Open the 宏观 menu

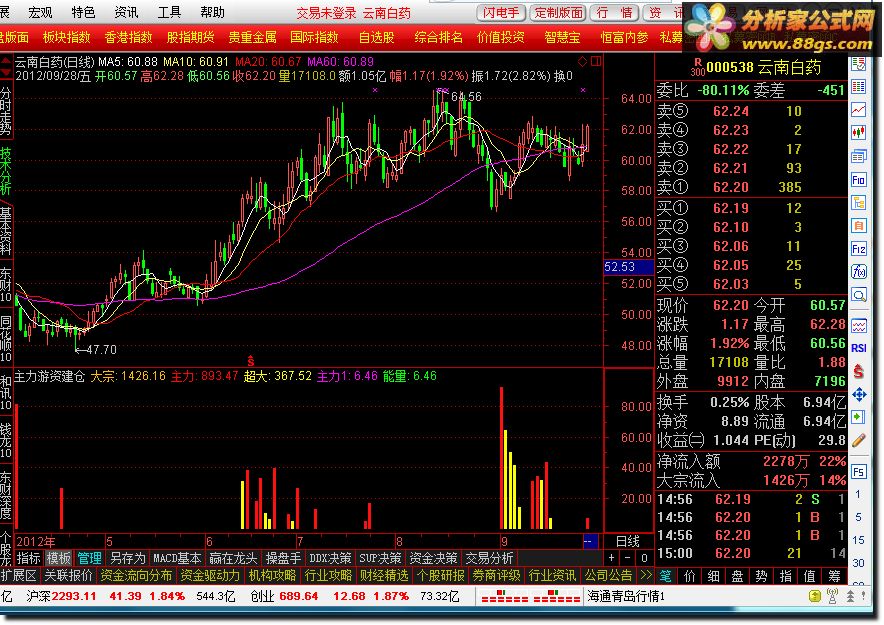point(40,12)
